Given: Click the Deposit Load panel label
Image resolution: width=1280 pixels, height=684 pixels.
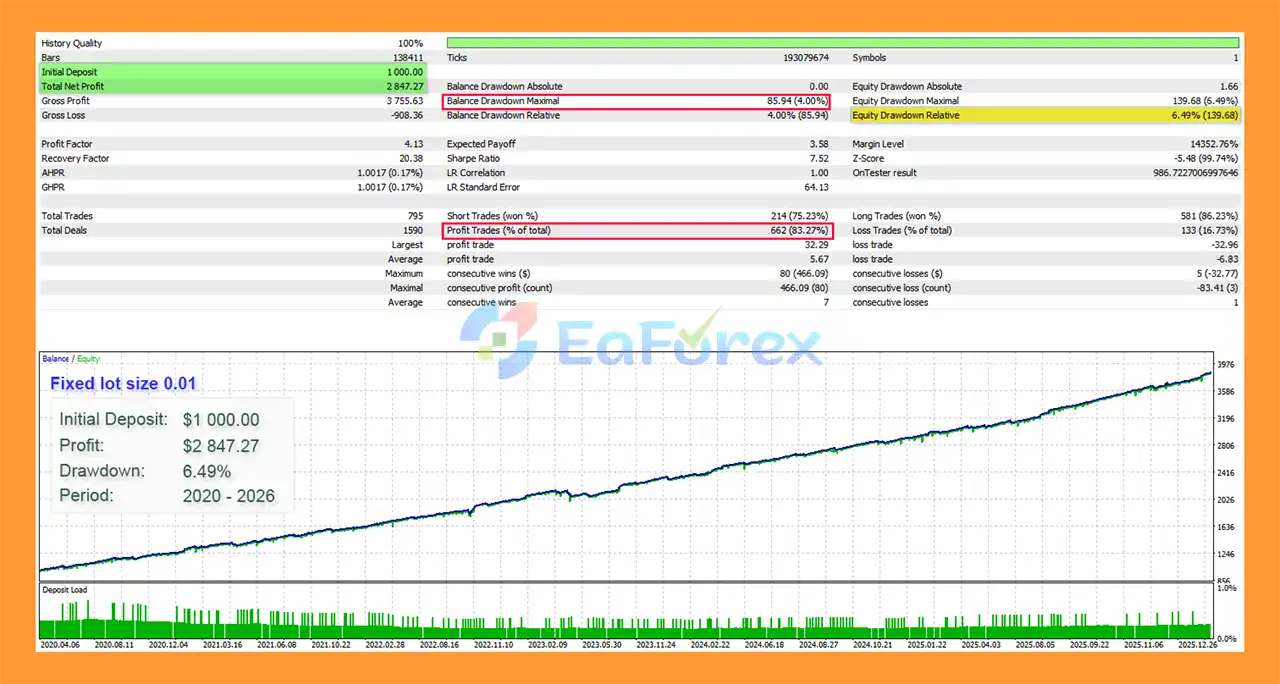Looking at the screenshot, I should [64, 590].
